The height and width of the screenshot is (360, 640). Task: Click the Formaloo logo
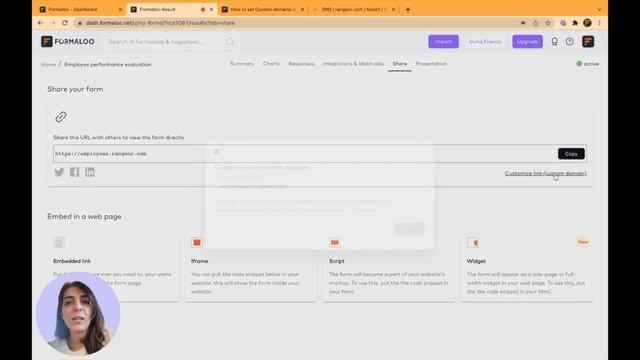point(68,42)
